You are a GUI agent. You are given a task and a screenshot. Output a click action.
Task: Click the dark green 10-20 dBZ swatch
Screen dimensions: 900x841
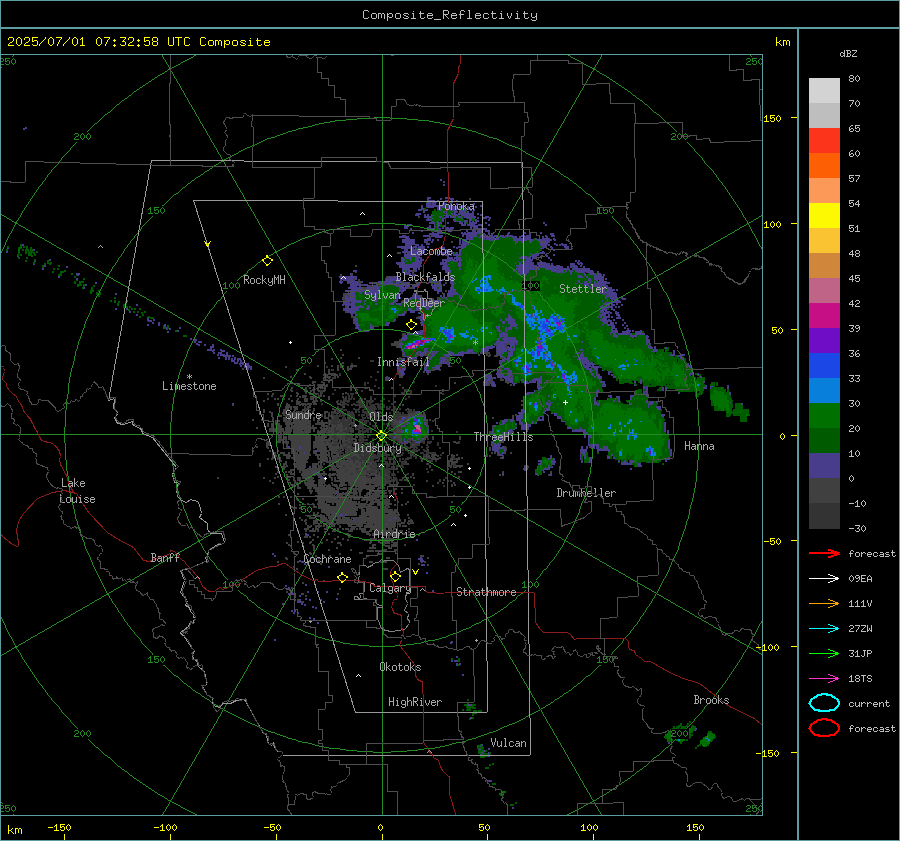(824, 441)
